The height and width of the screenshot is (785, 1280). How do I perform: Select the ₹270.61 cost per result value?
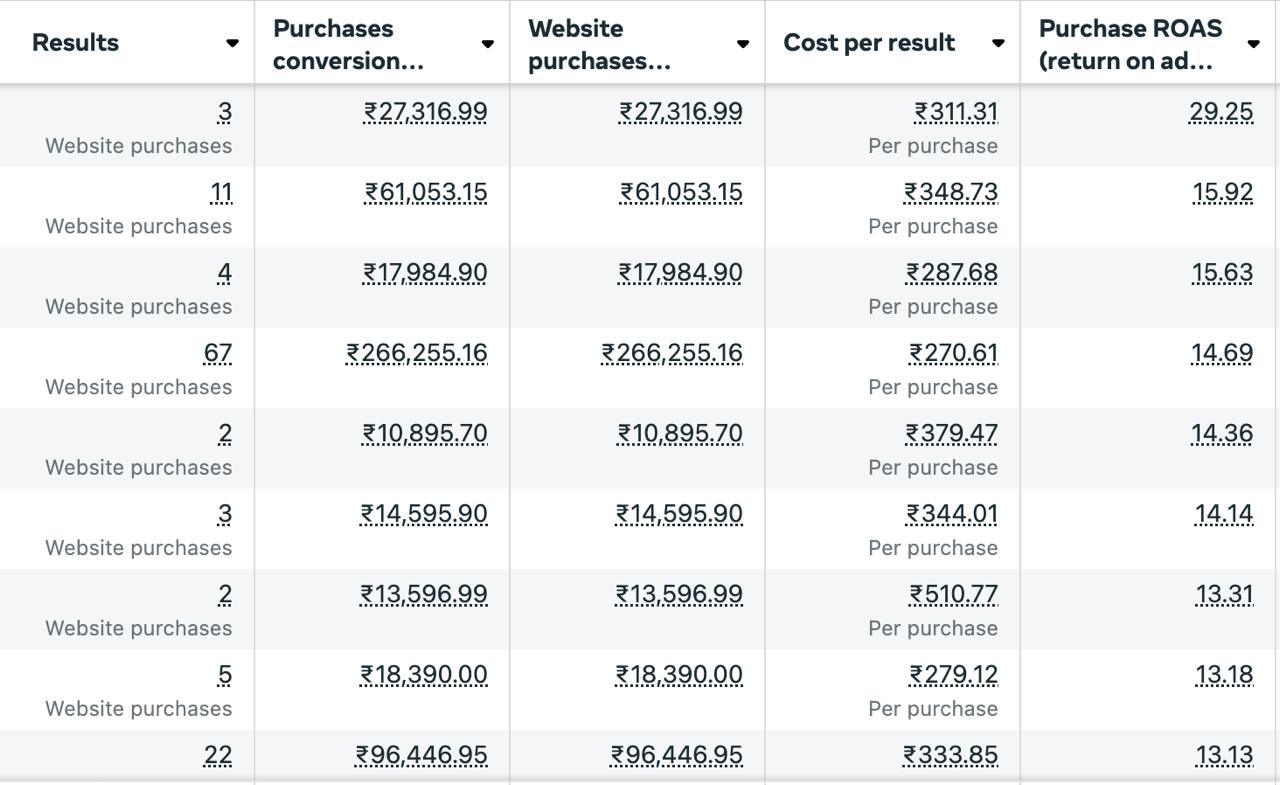(953, 353)
